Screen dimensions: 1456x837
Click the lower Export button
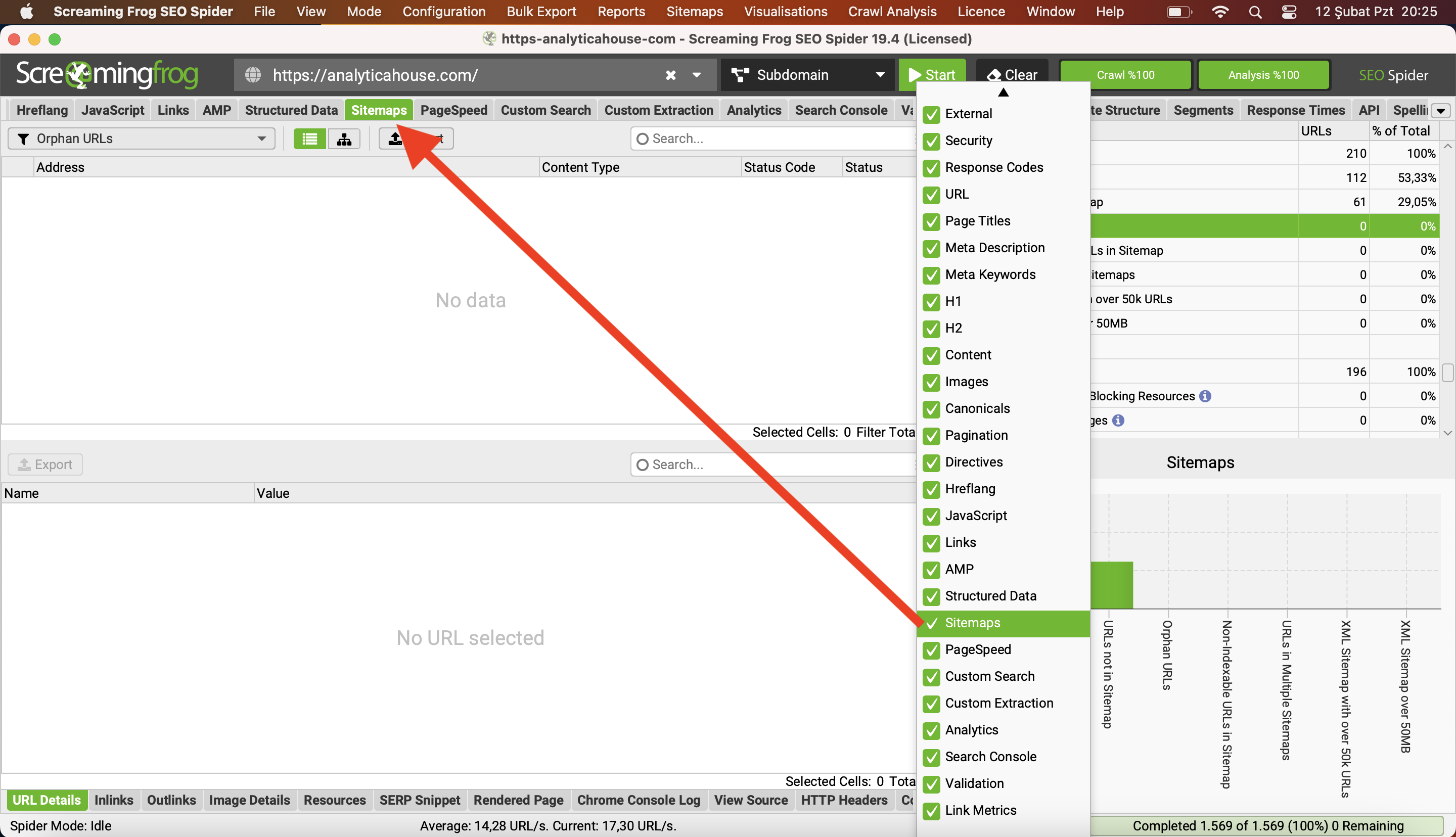coord(45,464)
